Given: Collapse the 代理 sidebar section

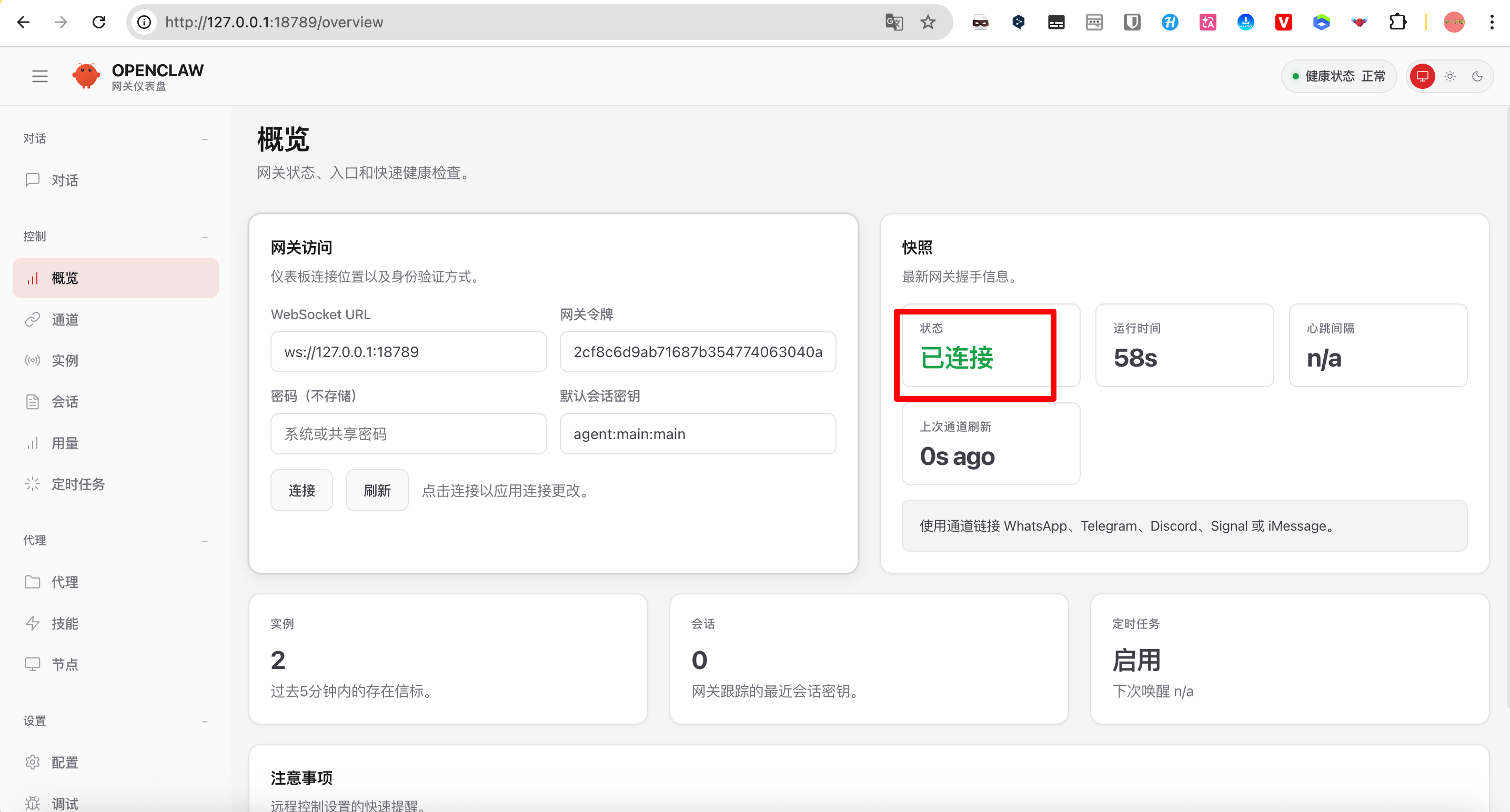Looking at the screenshot, I should tap(205, 541).
